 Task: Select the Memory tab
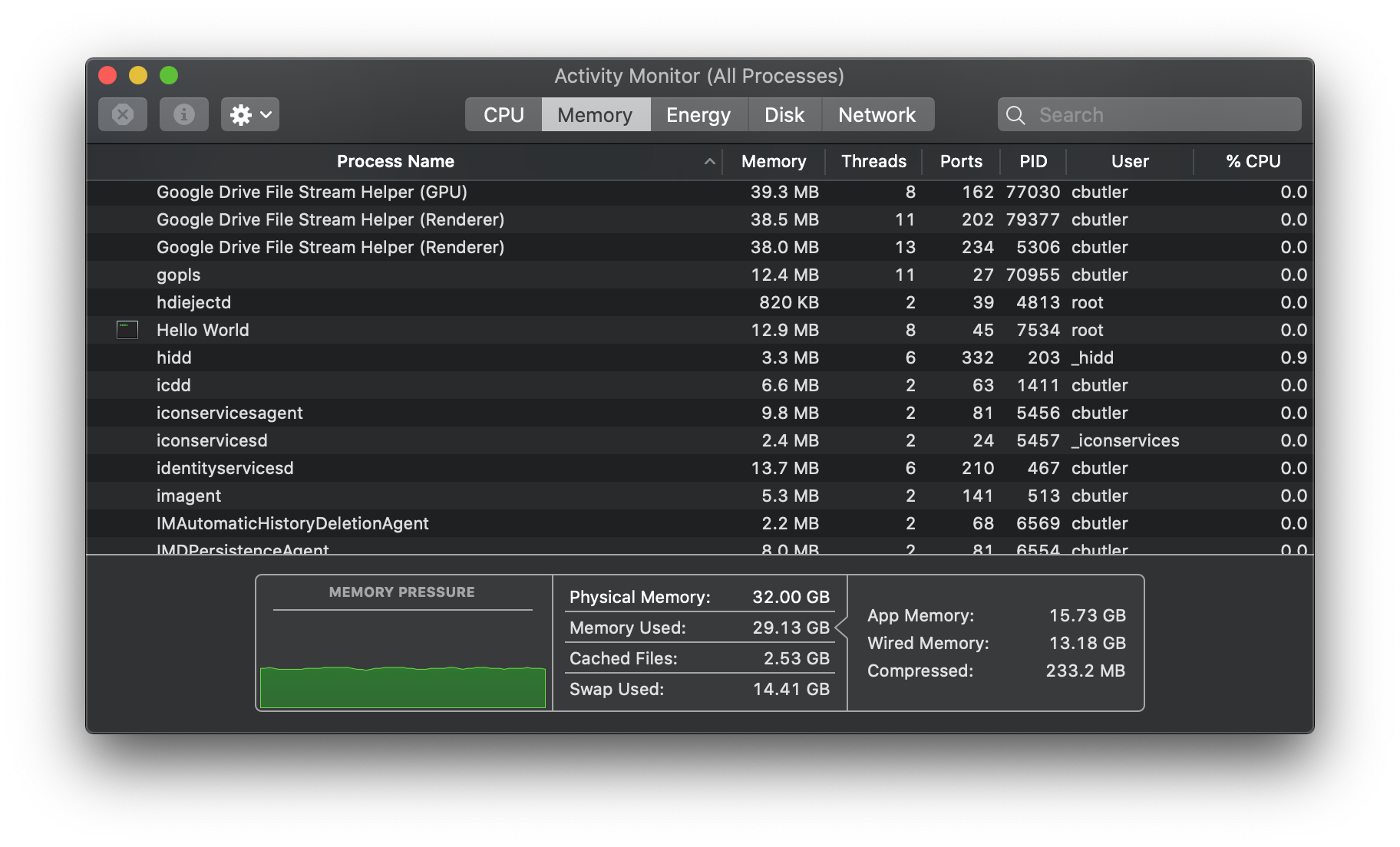coord(596,115)
